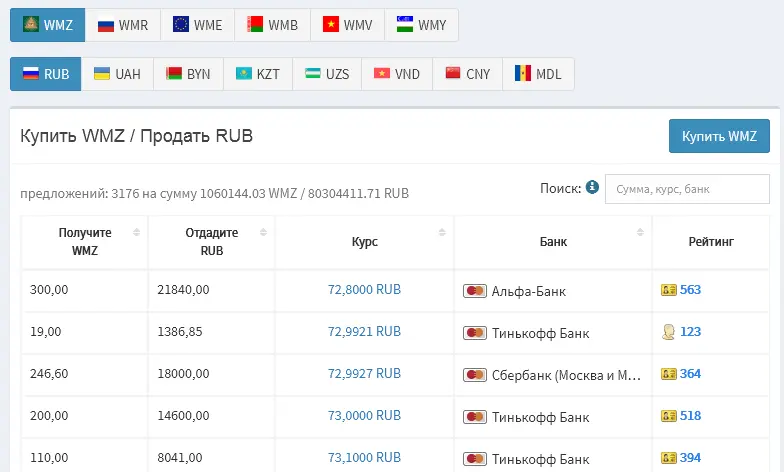784x472 pixels.
Task: Open the rating 563 link
Action: (690, 290)
